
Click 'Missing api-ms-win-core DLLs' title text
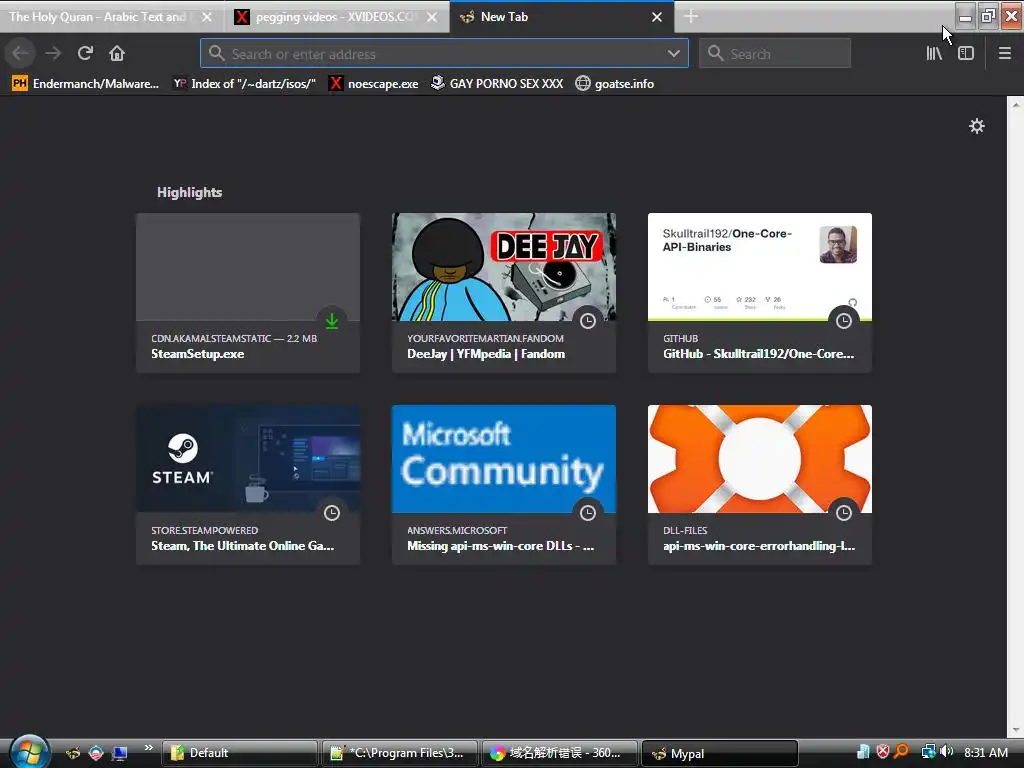[x=500, y=546]
